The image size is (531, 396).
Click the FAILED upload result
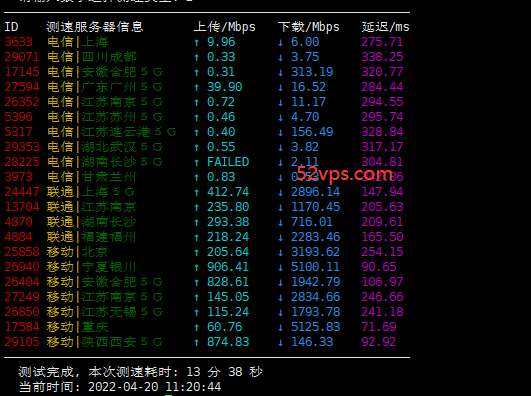tap(228, 162)
